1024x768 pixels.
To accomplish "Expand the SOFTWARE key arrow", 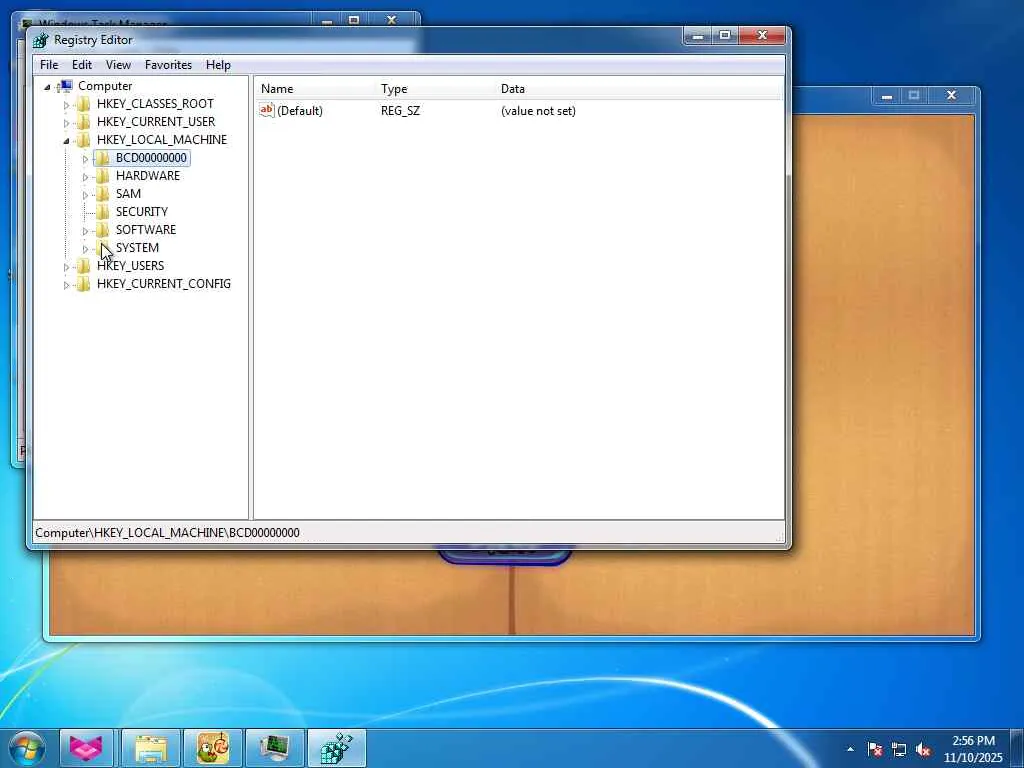I will pos(85,231).
